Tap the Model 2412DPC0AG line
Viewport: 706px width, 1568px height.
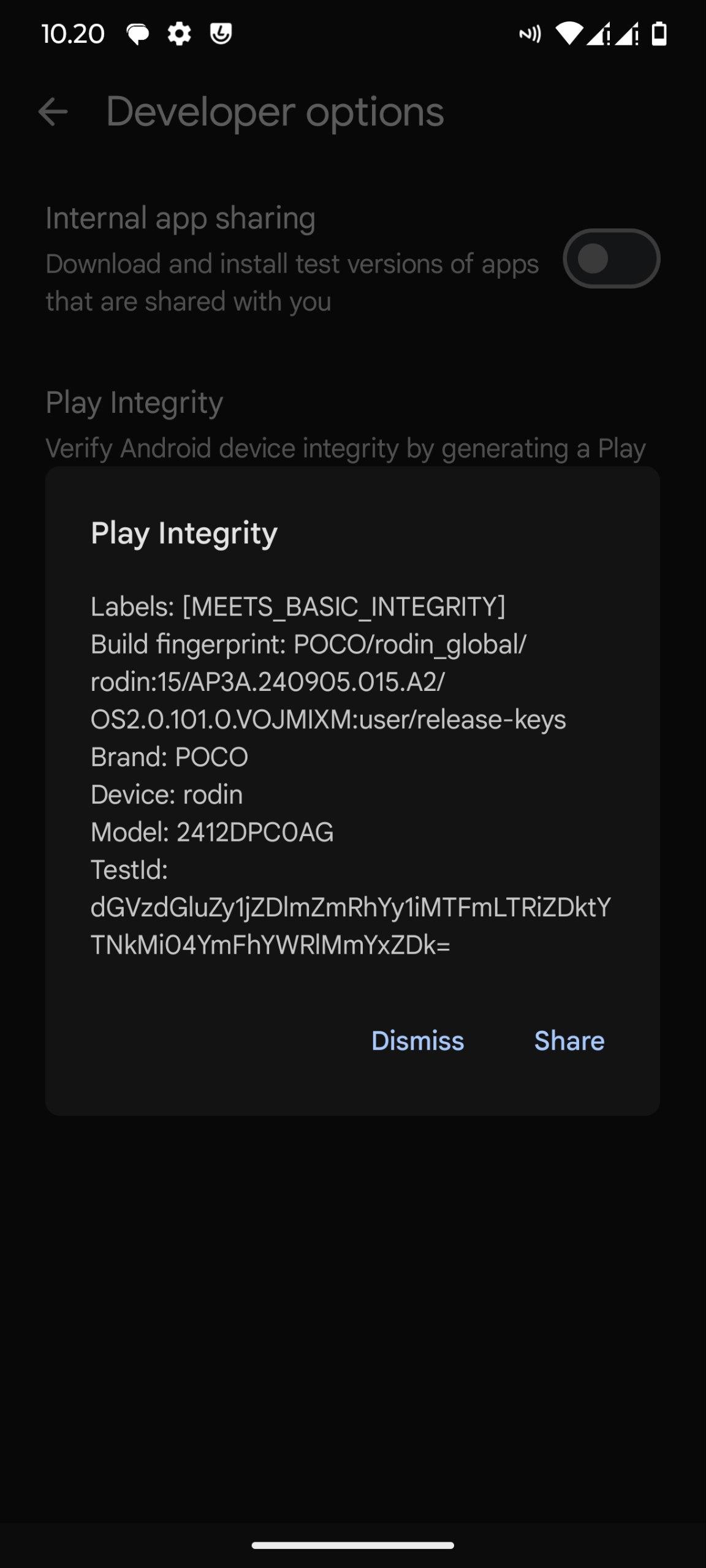[212, 832]
